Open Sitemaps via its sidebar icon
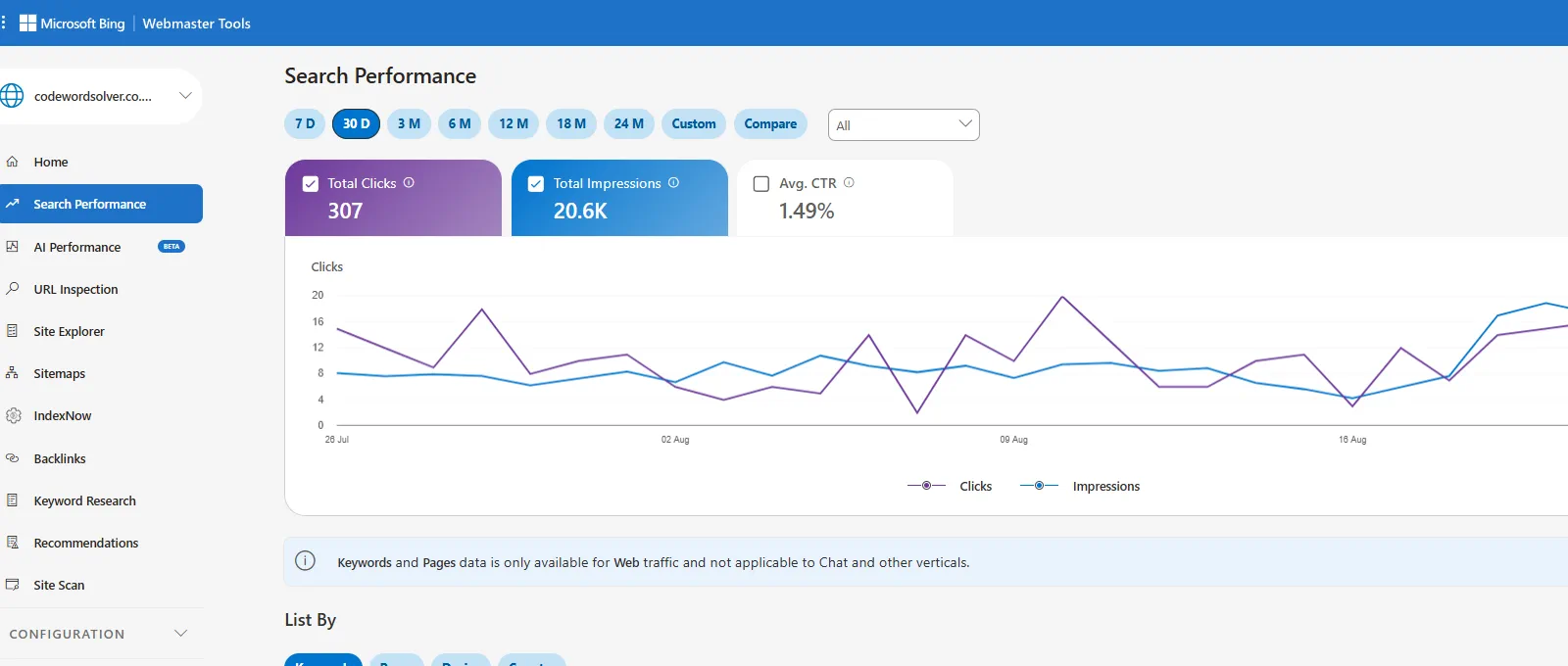 tap(13, 373)
